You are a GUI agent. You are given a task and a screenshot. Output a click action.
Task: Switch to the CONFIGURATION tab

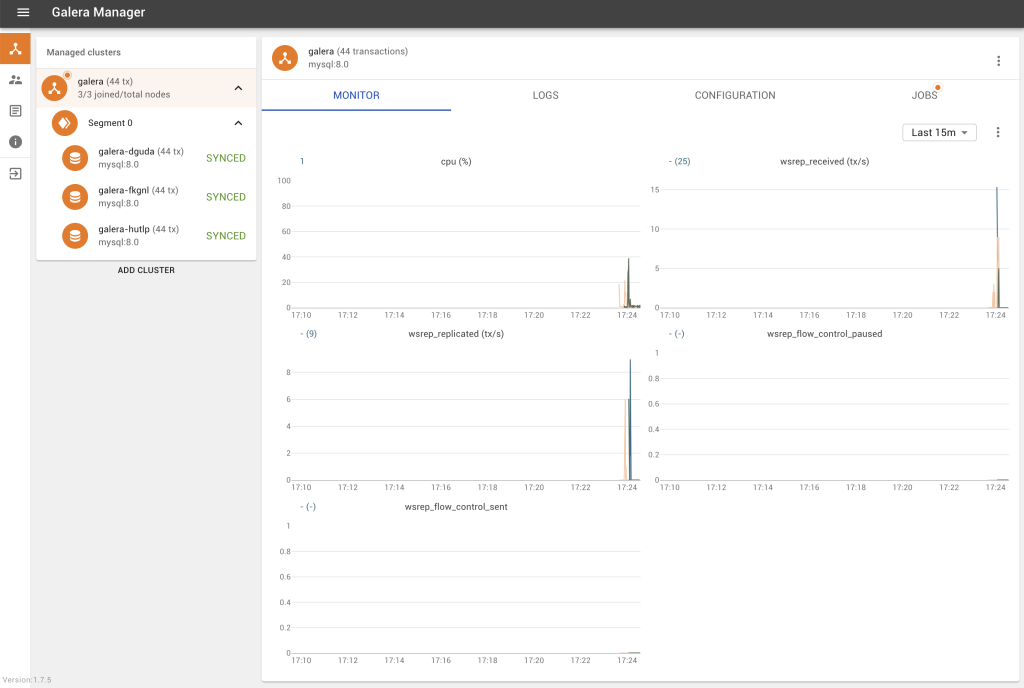pos(735,95)
